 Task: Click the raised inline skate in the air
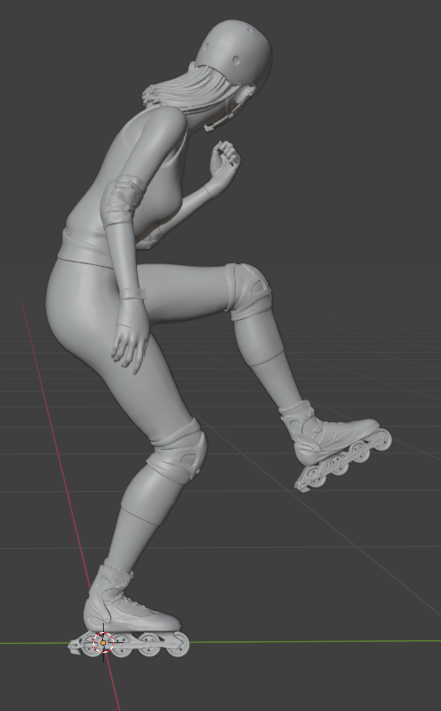[336, 447]
